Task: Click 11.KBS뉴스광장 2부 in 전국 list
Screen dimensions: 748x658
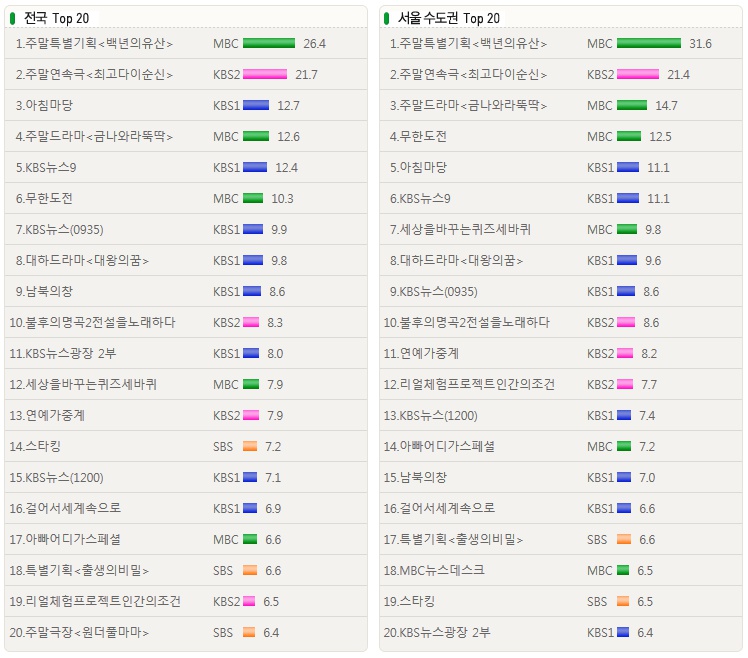Action: tap(62, 354)
